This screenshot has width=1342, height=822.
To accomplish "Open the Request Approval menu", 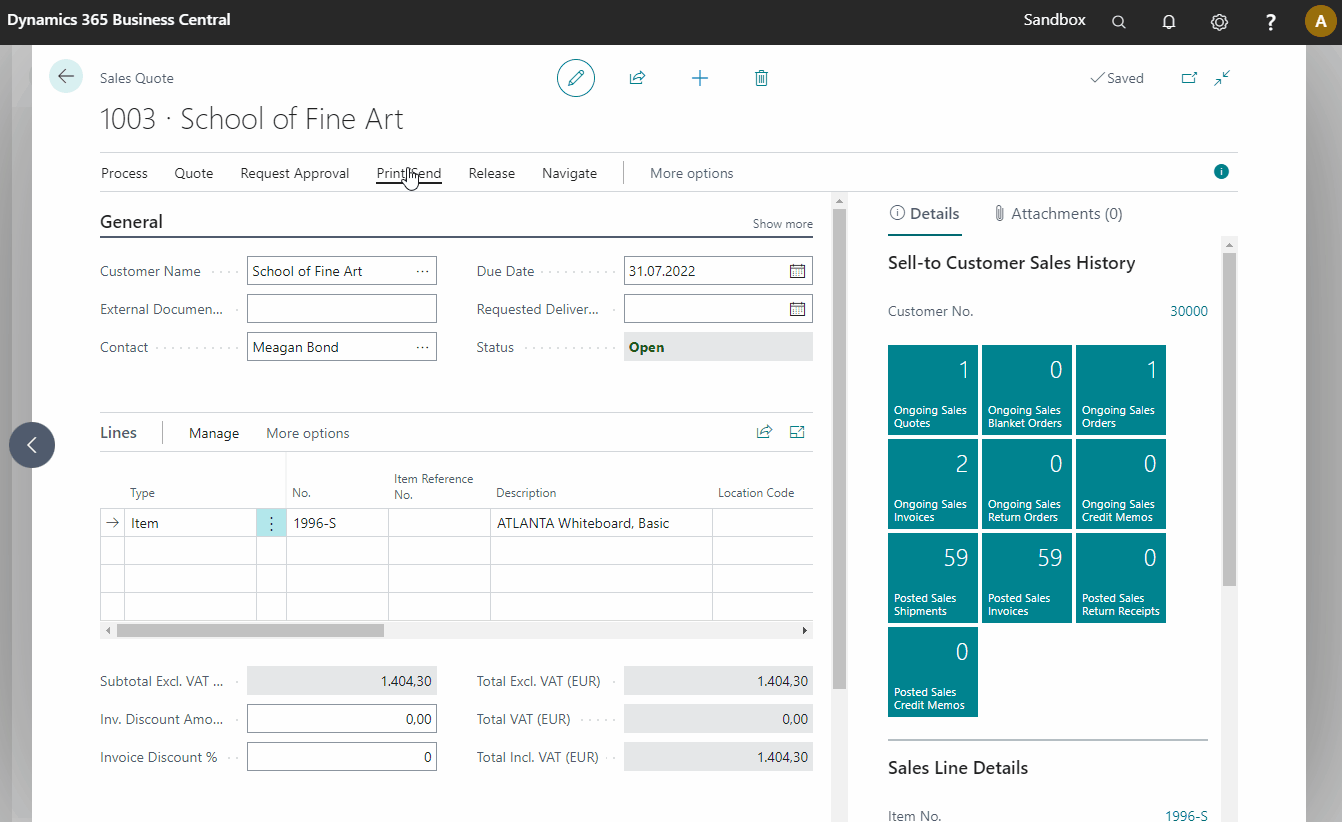I will [x=295, y=173].
